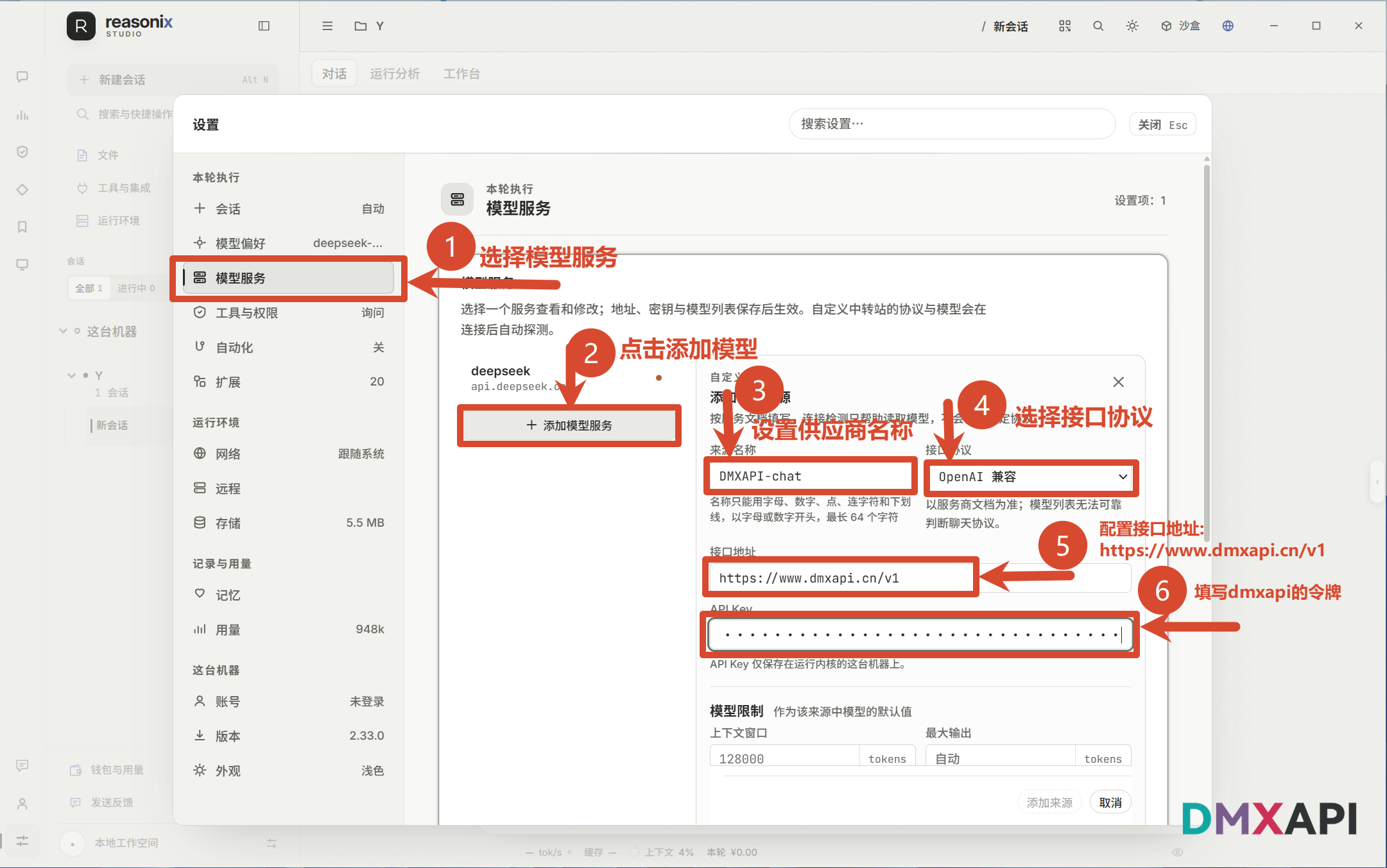Image resolution: width=1387 pixels, height=868 pixels.
Task: Focus the 搜索设置 search field
Action: [x=952, y=124]
